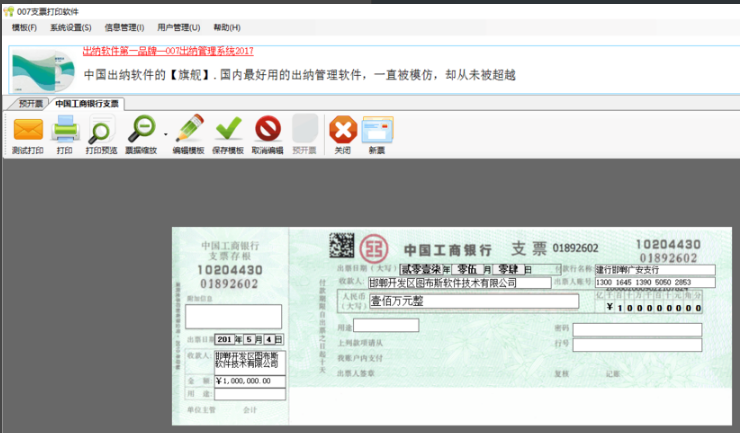Open the 007出纳管理系统2017 ad link
740x433 pixels.
point(168,51)
